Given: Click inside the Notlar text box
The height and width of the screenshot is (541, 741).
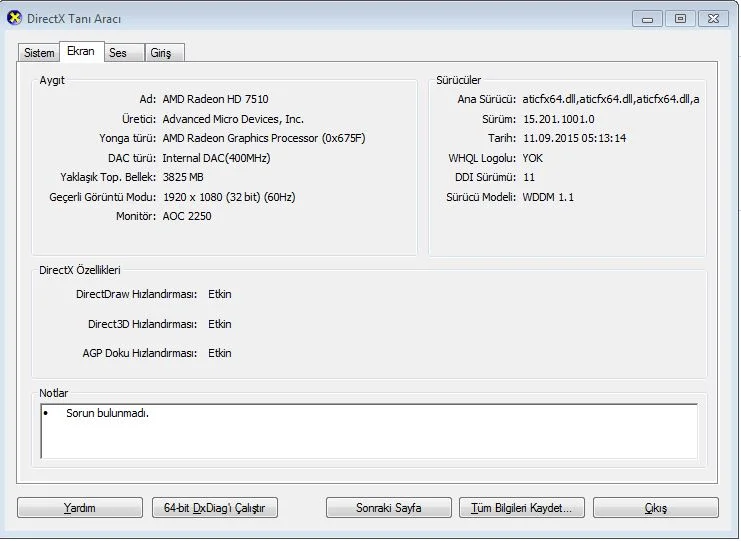Looking at the screenshot, I should click(369, 431).
